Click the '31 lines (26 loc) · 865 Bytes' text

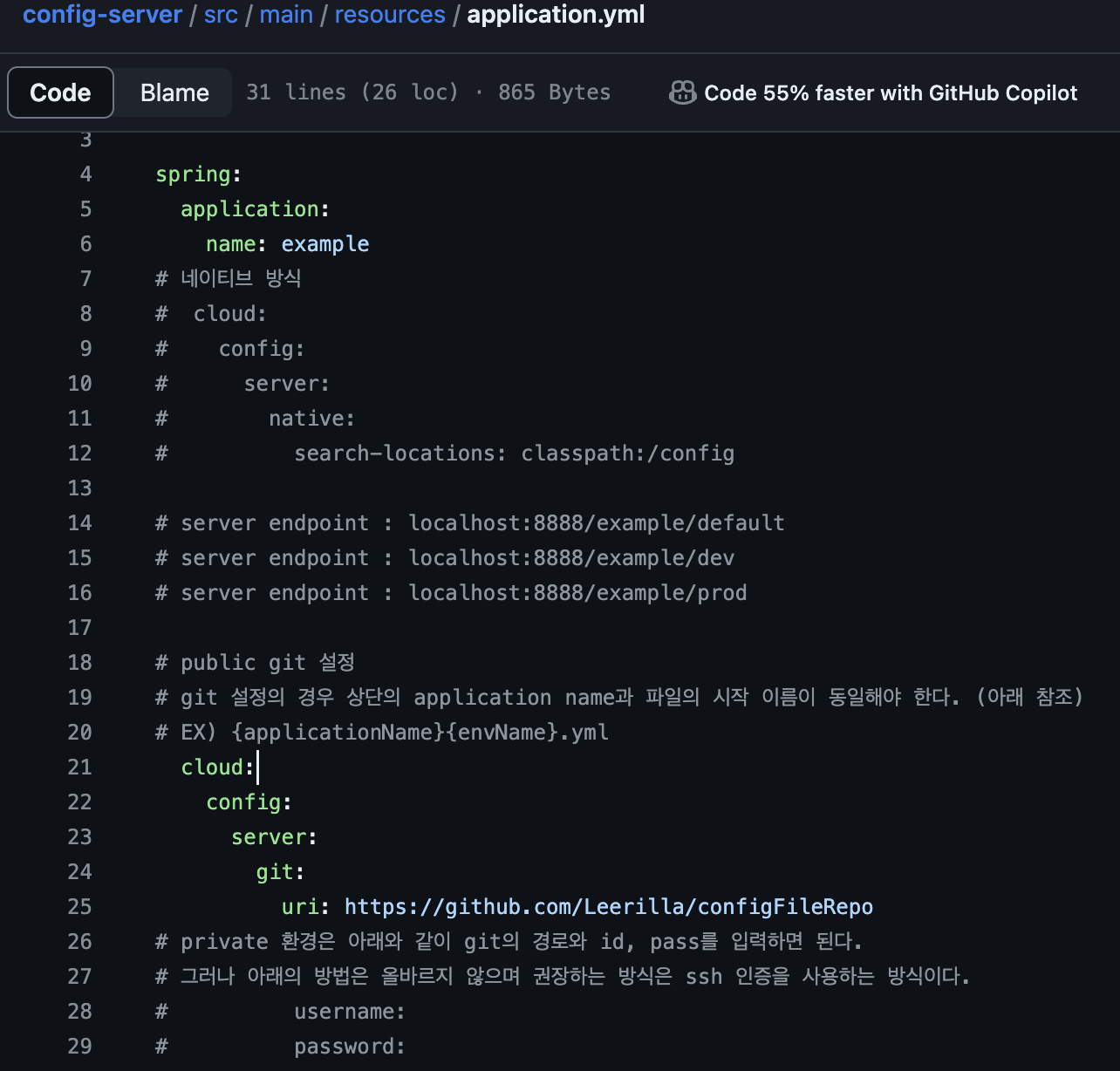428,92
